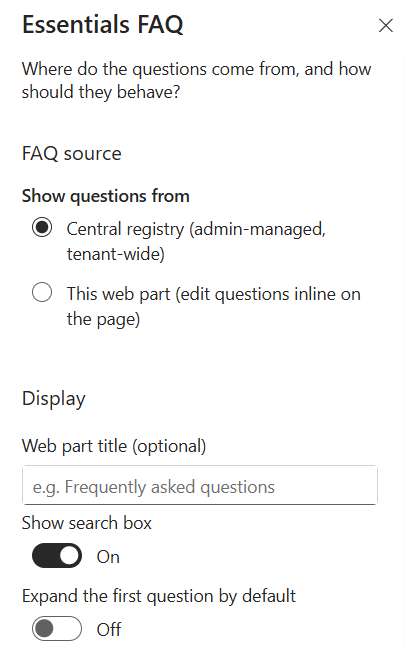
Task: Click the white knob of the search toggle
Action: click(69, 556)
